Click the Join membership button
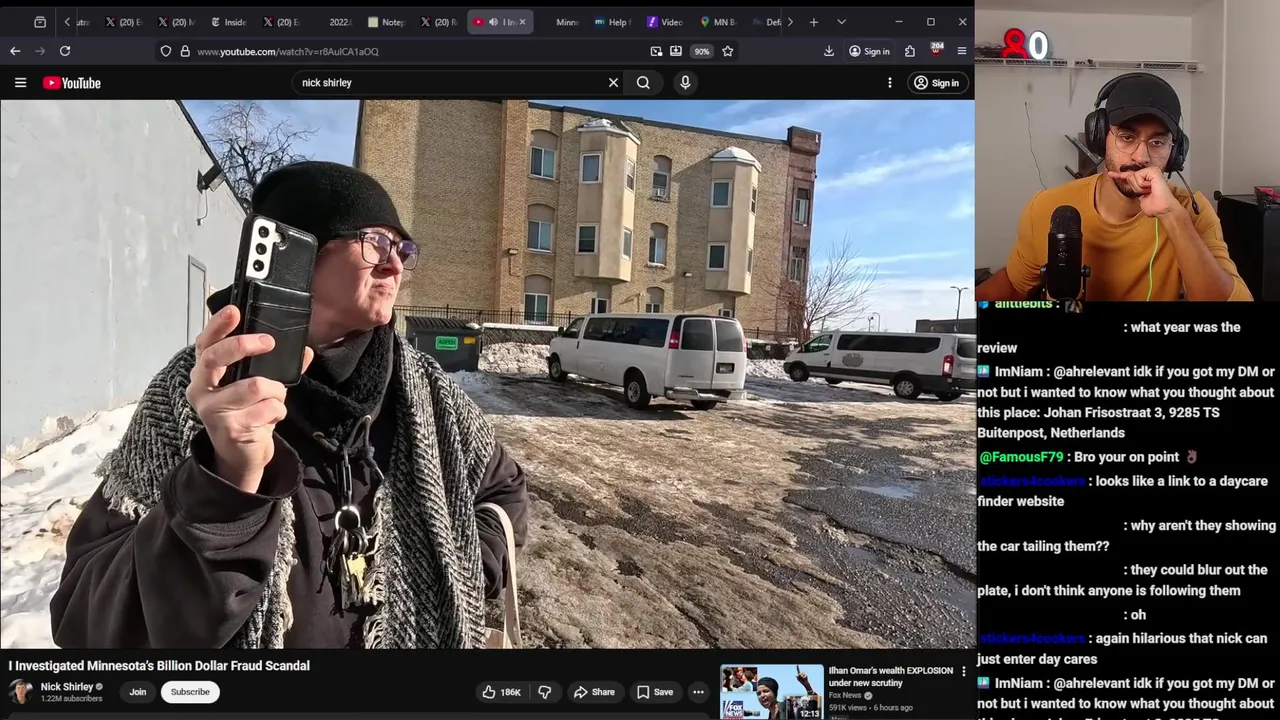1280x720 pixels. point(138,692)
